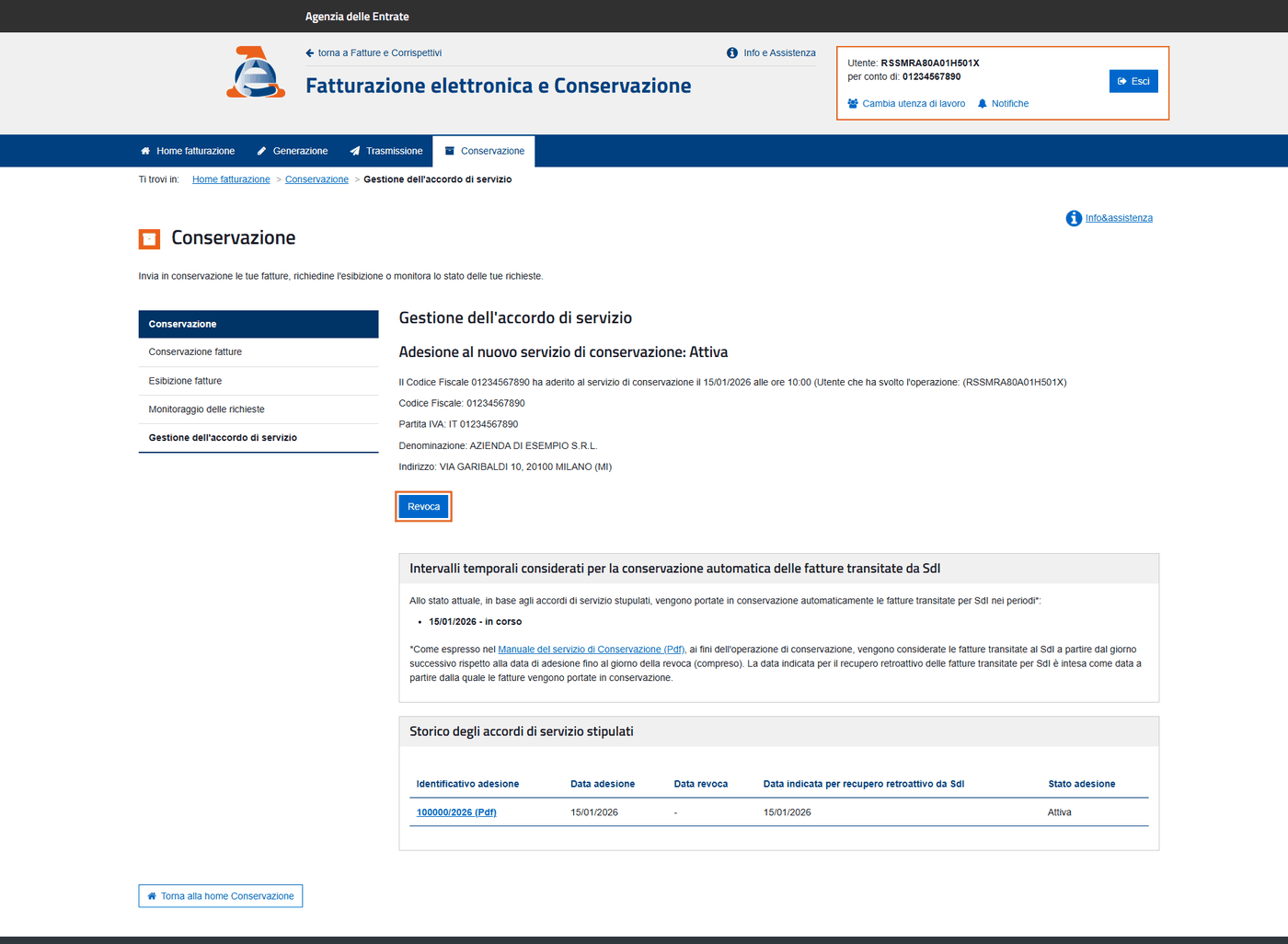Click the orange Conservazione heading icon
Image resolution: width=1288 pixels, height=944 pixels.
(x=149, y=239)
